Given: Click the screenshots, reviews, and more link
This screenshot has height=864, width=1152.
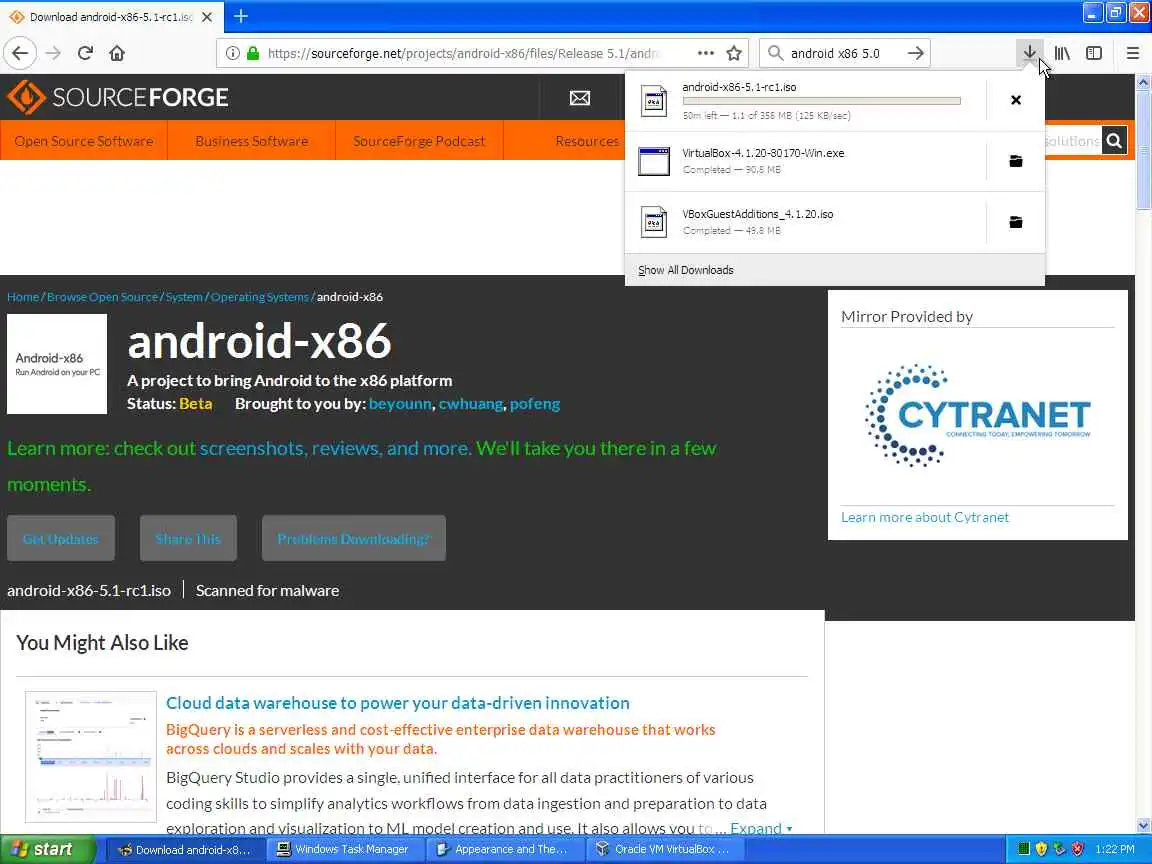Looking at the screenshot, I should click(334, 448).
